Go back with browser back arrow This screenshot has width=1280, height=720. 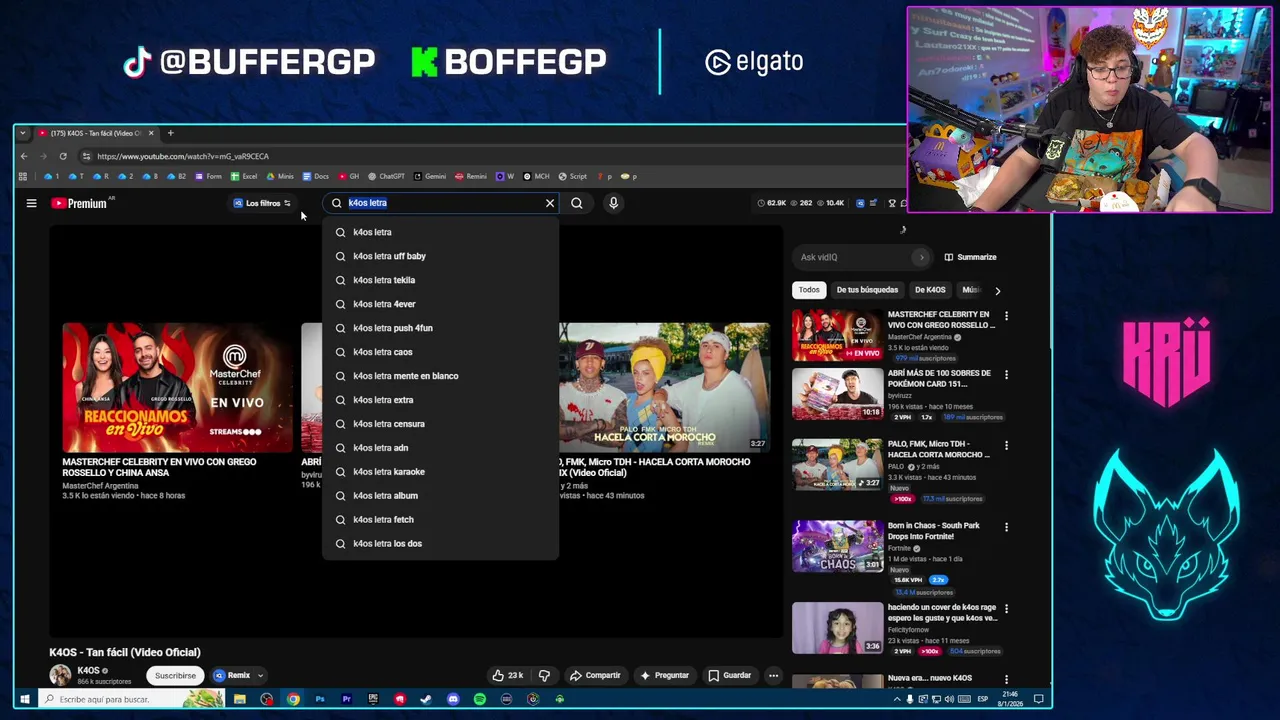click(x=24, y=156)
